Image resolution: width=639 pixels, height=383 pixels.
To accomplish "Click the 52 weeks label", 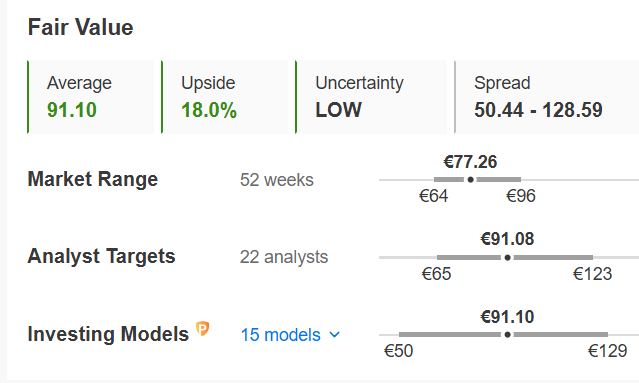I will click(277, 180).
